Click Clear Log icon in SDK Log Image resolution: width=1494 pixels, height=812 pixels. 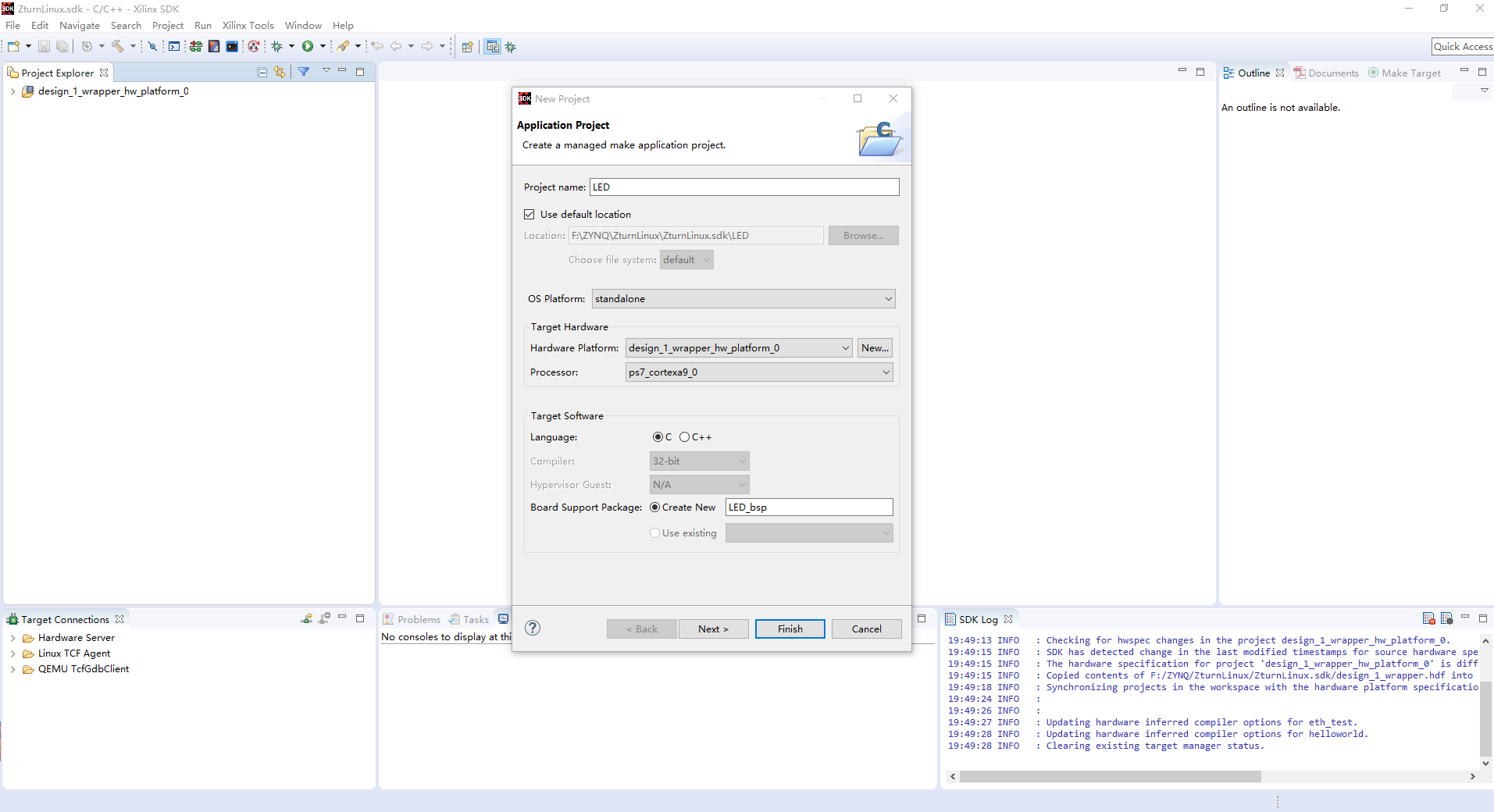(1428, 618)
